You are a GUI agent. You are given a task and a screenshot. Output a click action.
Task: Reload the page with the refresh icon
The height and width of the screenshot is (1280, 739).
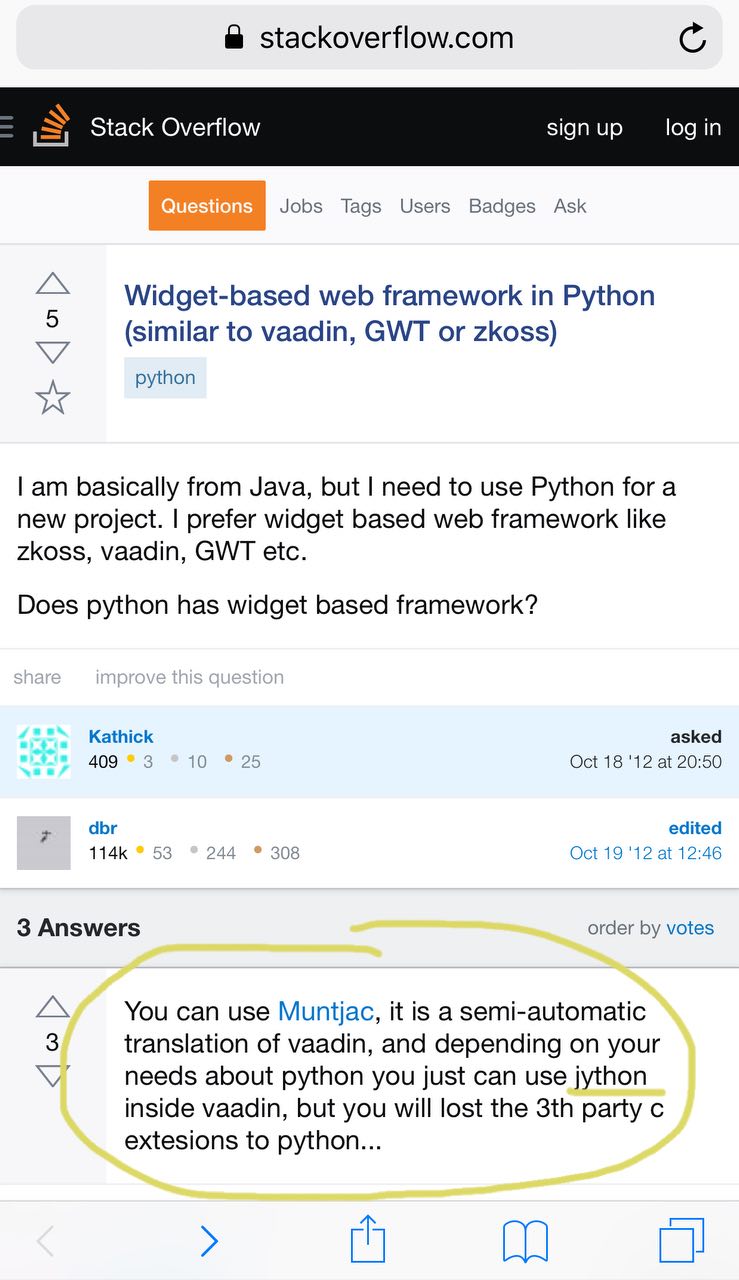[692, 38]
